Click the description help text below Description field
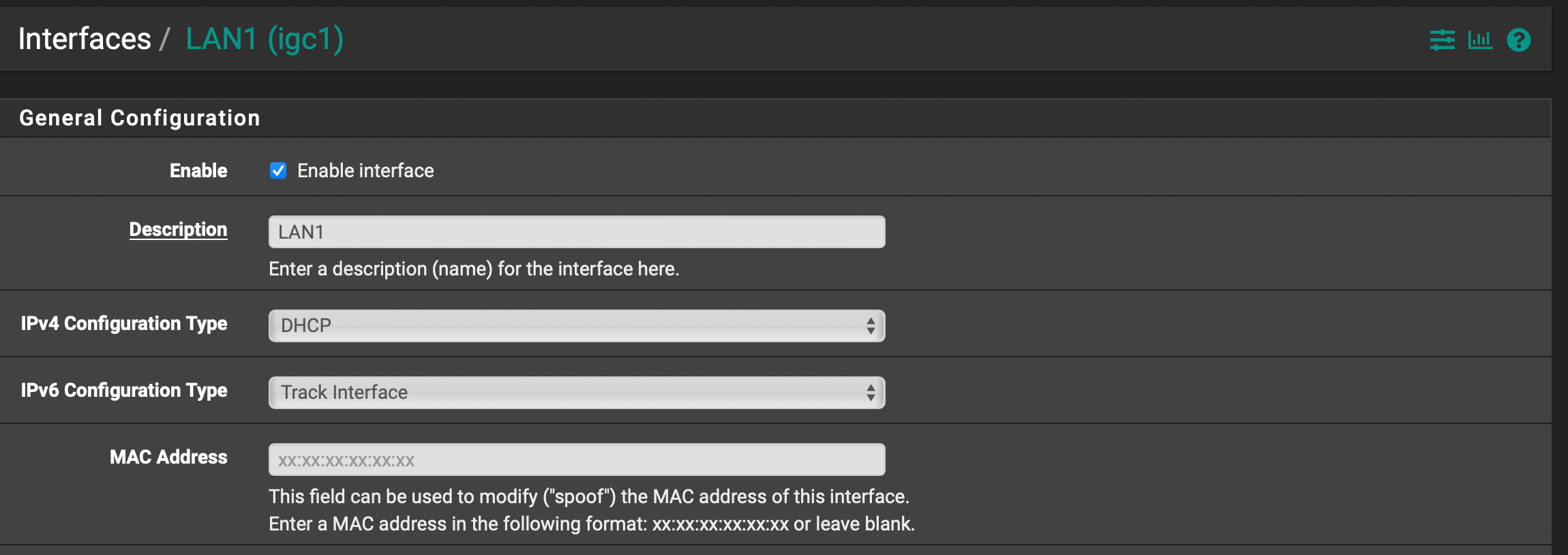Screen dimensions: 1568x555 (474, 269)
